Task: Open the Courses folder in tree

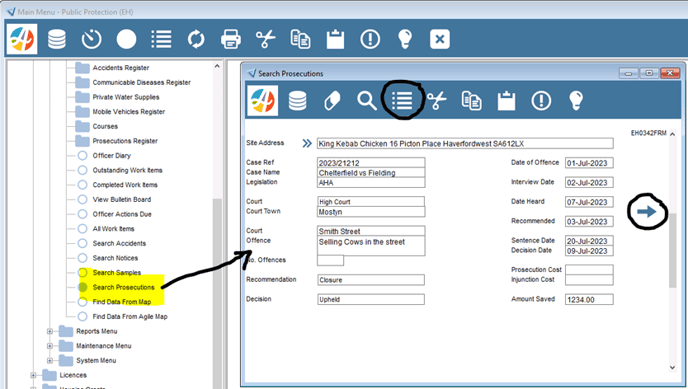Action: click(105, 126)
